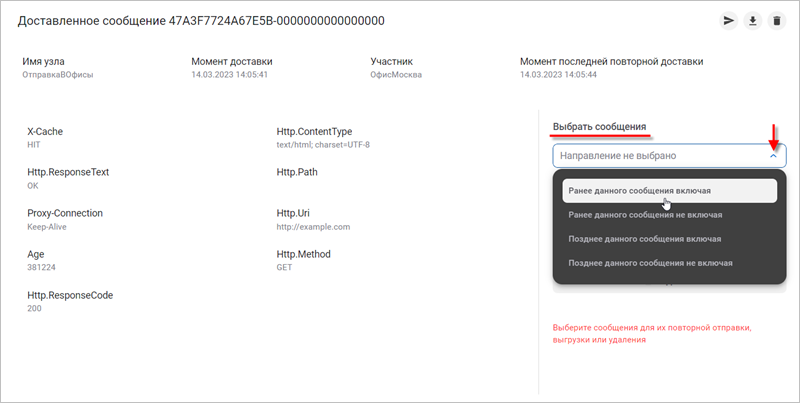Click the delivered message ID title
This screenshot has height=403, width=800.
201,21
